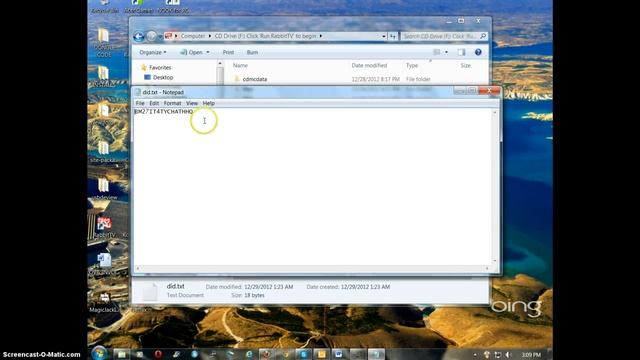Open Explorer help with the question mark icon
Screen dimensions: 640x360
point(478,52)
